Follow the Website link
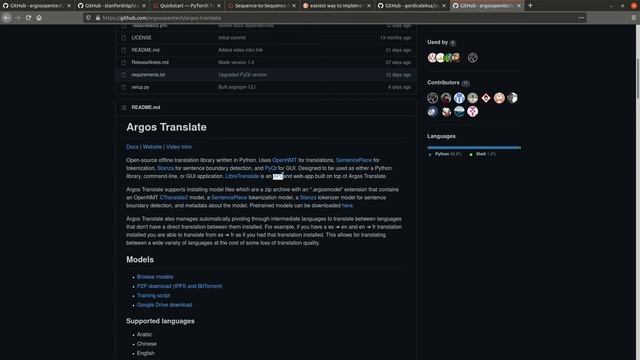Image resolution: width=640 pixels, height=360 pixels. pyautogui.click(x=152, y=147)
